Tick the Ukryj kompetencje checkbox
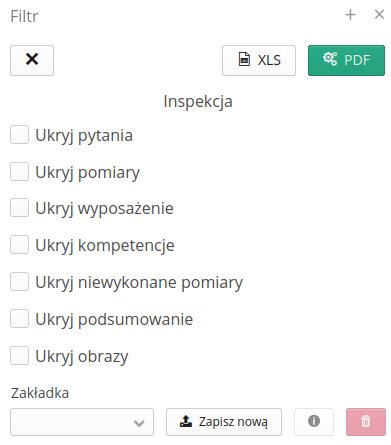391x445 pixels. 19,245
